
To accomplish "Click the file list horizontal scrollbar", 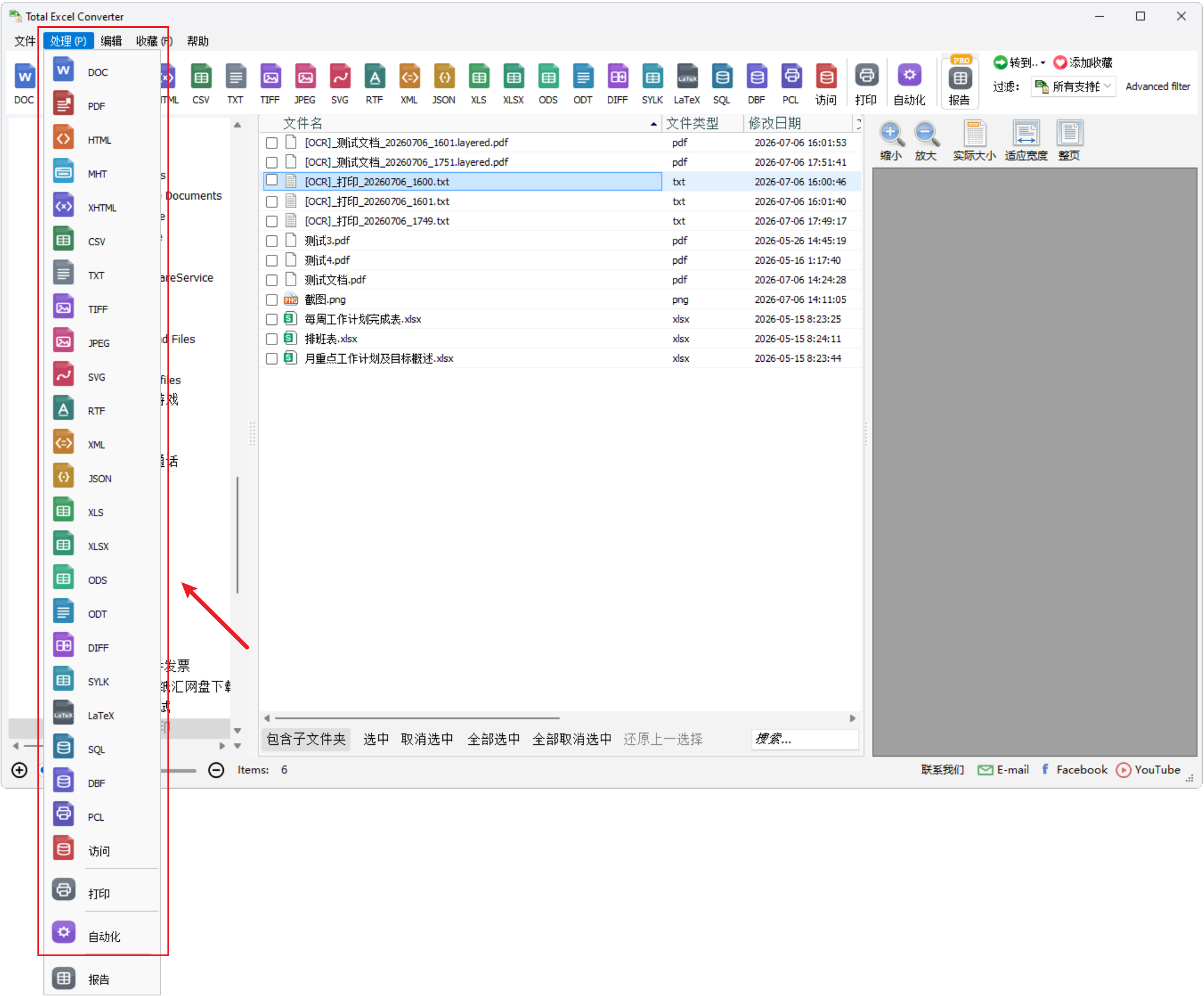I will tap(416, 718).
